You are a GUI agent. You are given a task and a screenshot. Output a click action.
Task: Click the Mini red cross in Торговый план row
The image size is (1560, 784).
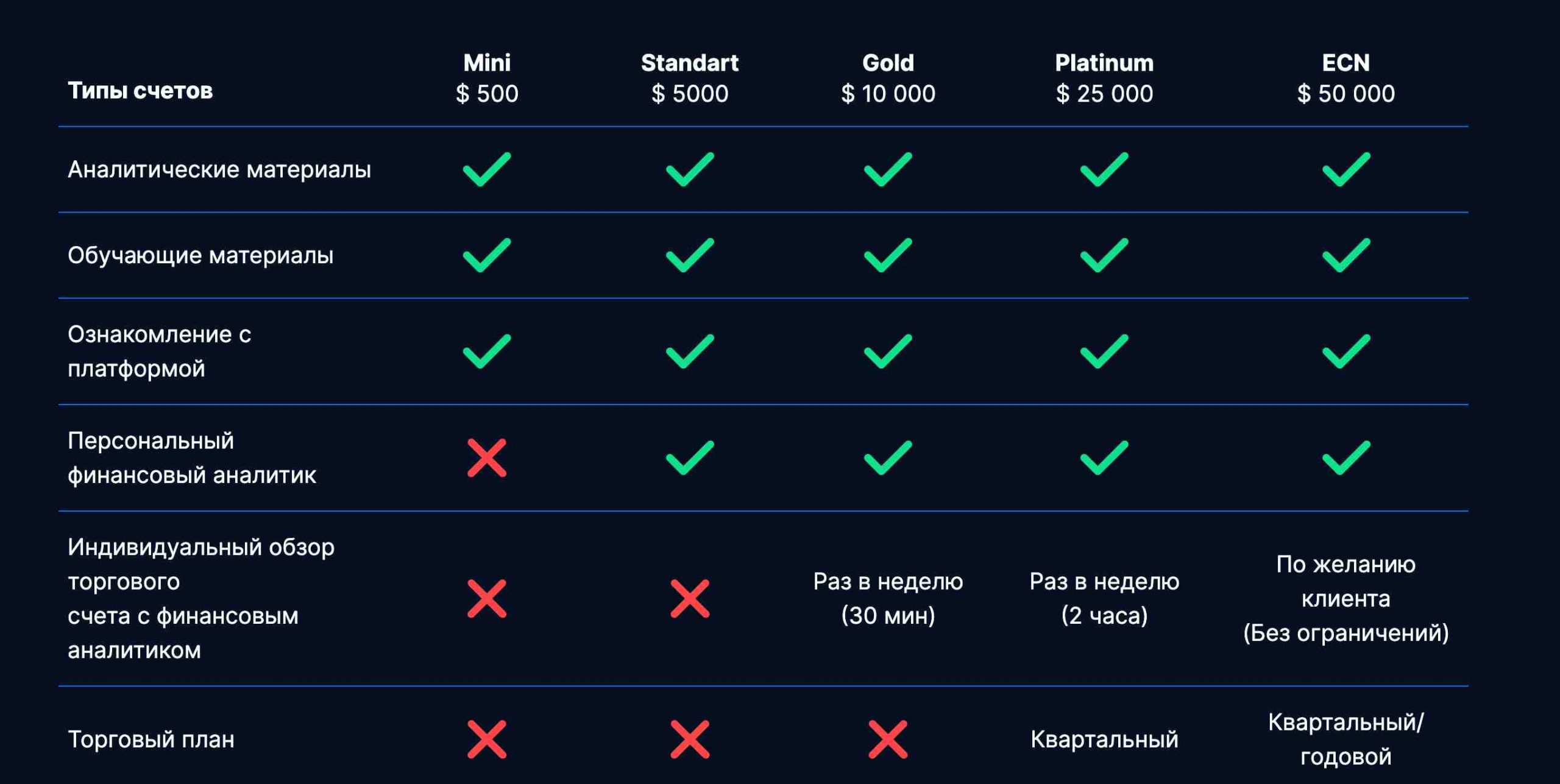(x=486, y=739)
